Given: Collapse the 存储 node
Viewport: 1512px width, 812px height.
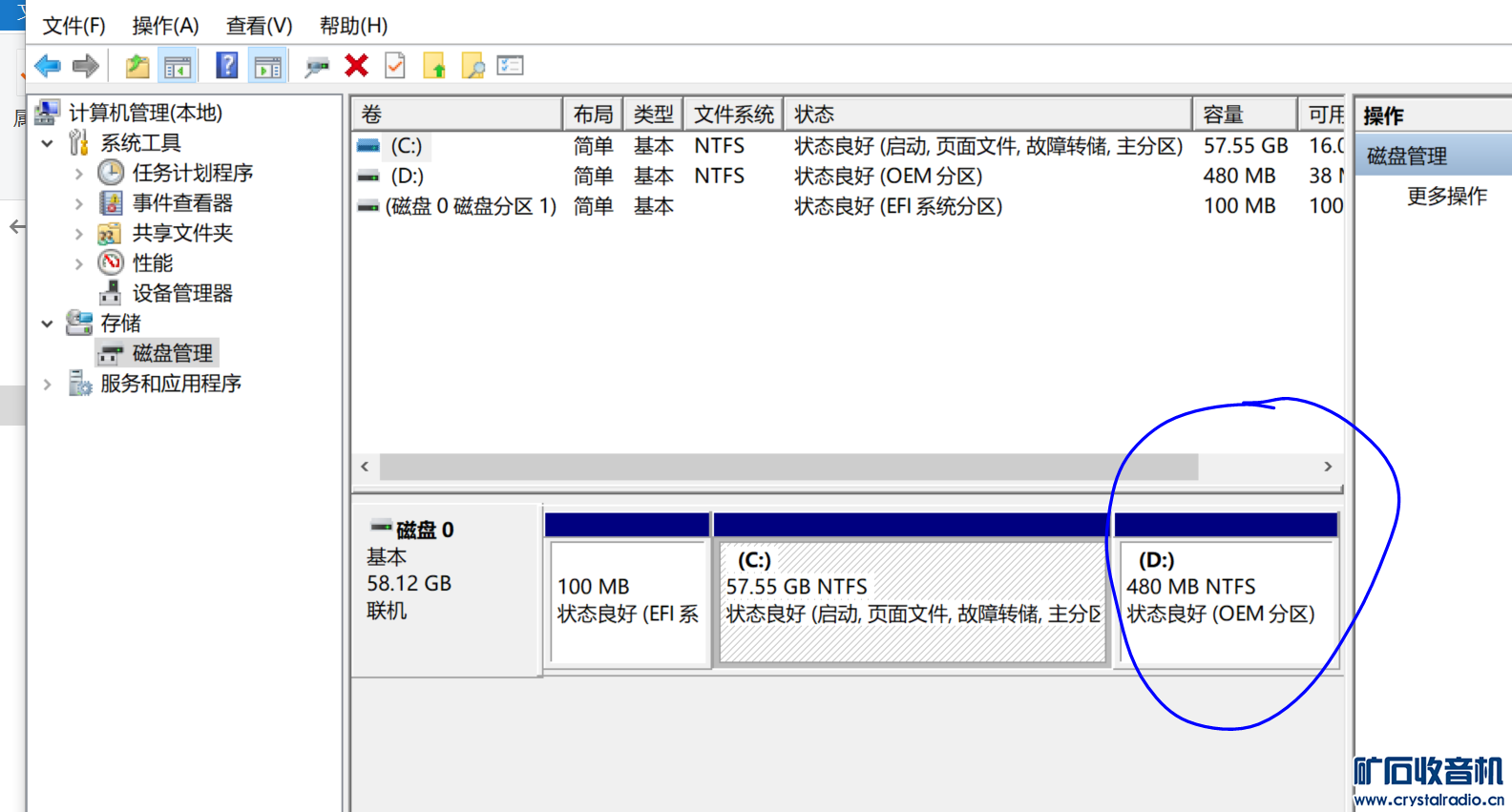Looking at the screenshot, I should pos(47,323).
